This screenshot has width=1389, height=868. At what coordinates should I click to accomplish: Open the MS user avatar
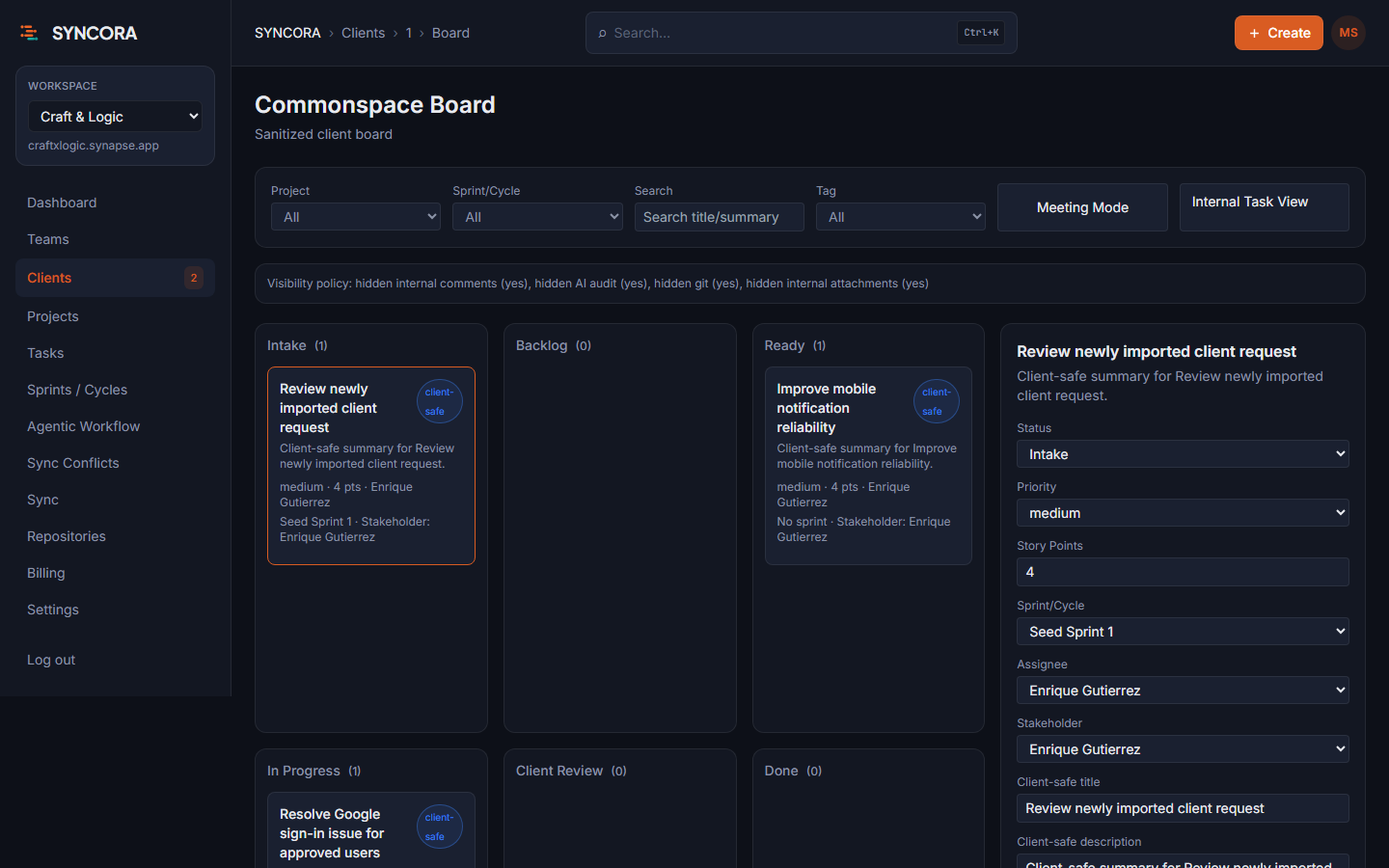click(x=1348, y=33)
